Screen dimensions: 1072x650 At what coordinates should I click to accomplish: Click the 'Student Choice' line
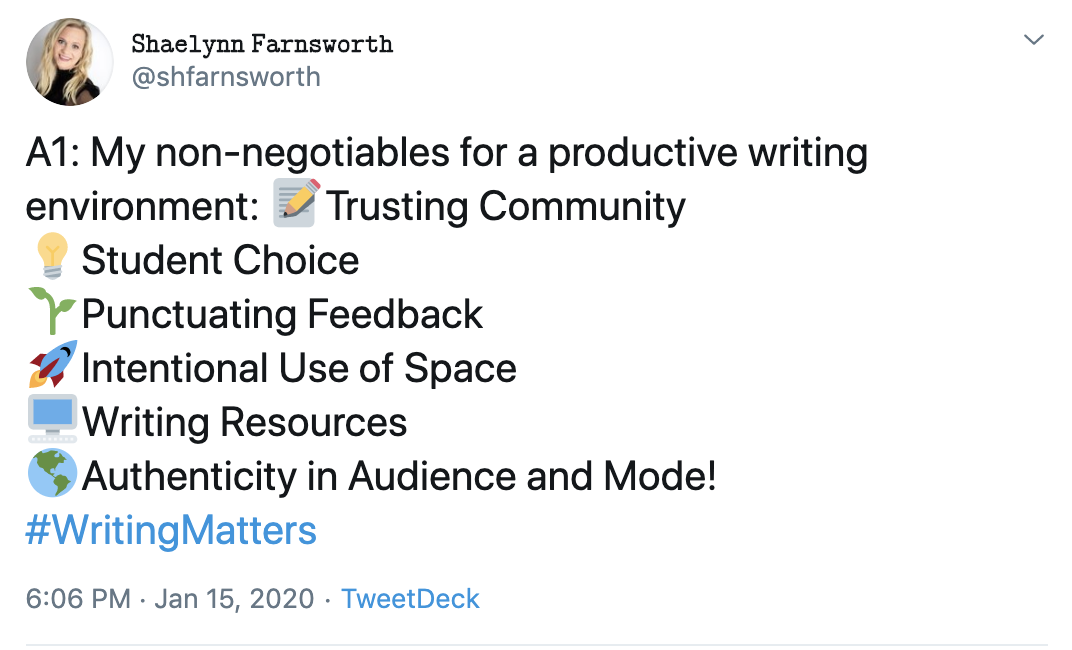pos(220,260)
